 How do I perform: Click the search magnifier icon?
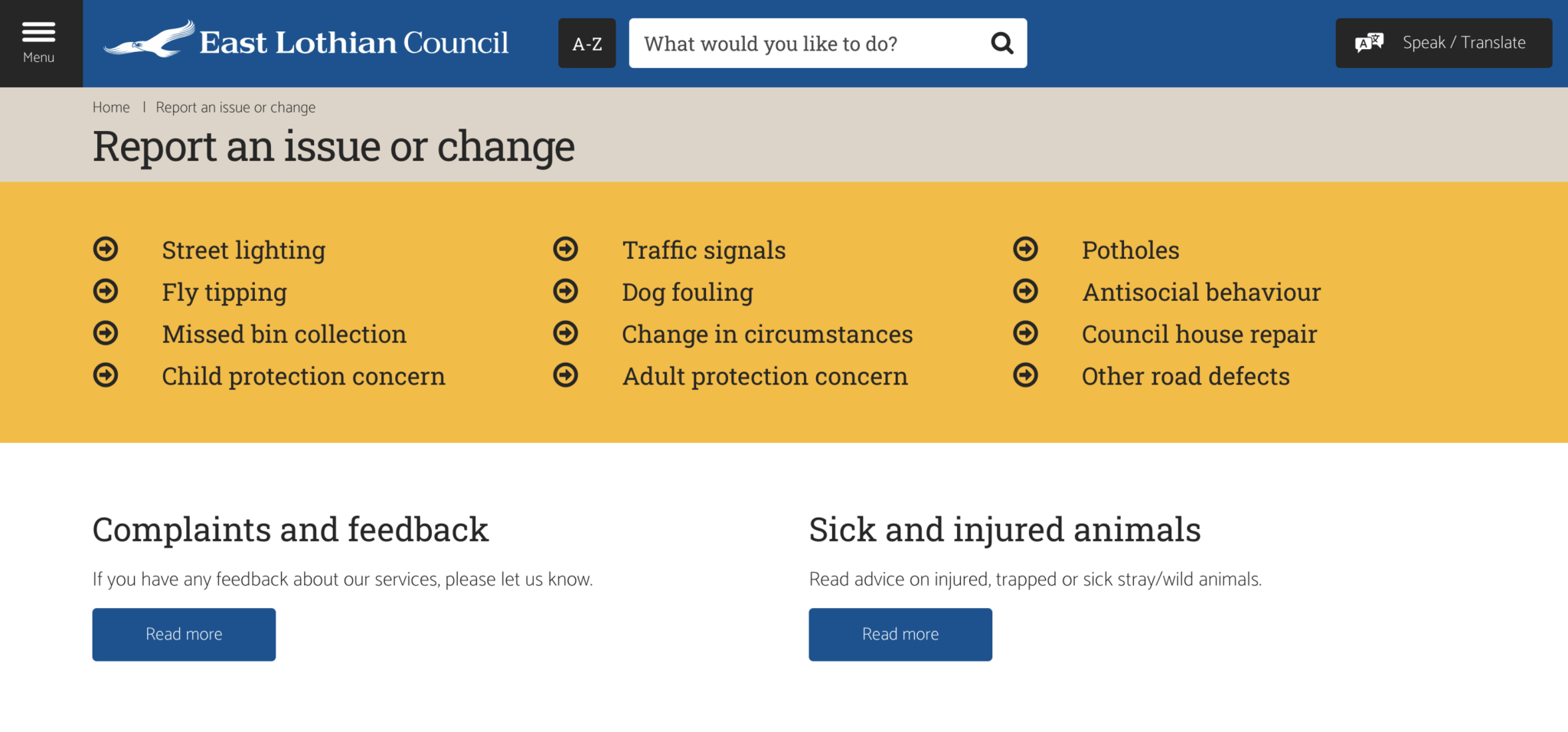pyautogui.click(x=1001, y=44)
